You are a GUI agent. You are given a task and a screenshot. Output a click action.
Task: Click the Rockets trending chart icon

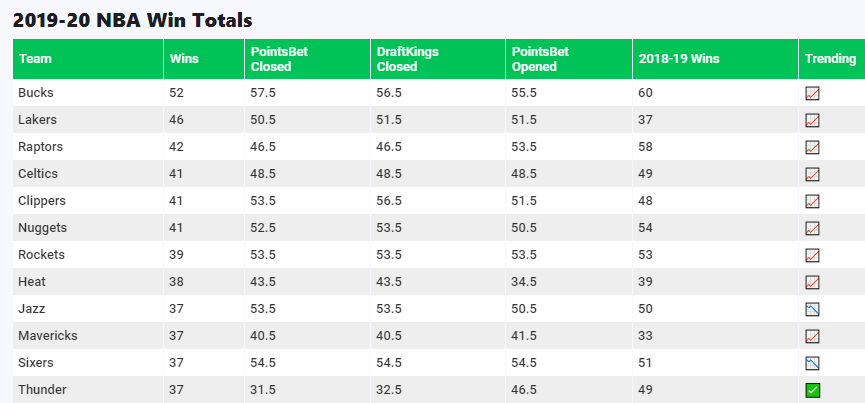click(x=813, y=255)
